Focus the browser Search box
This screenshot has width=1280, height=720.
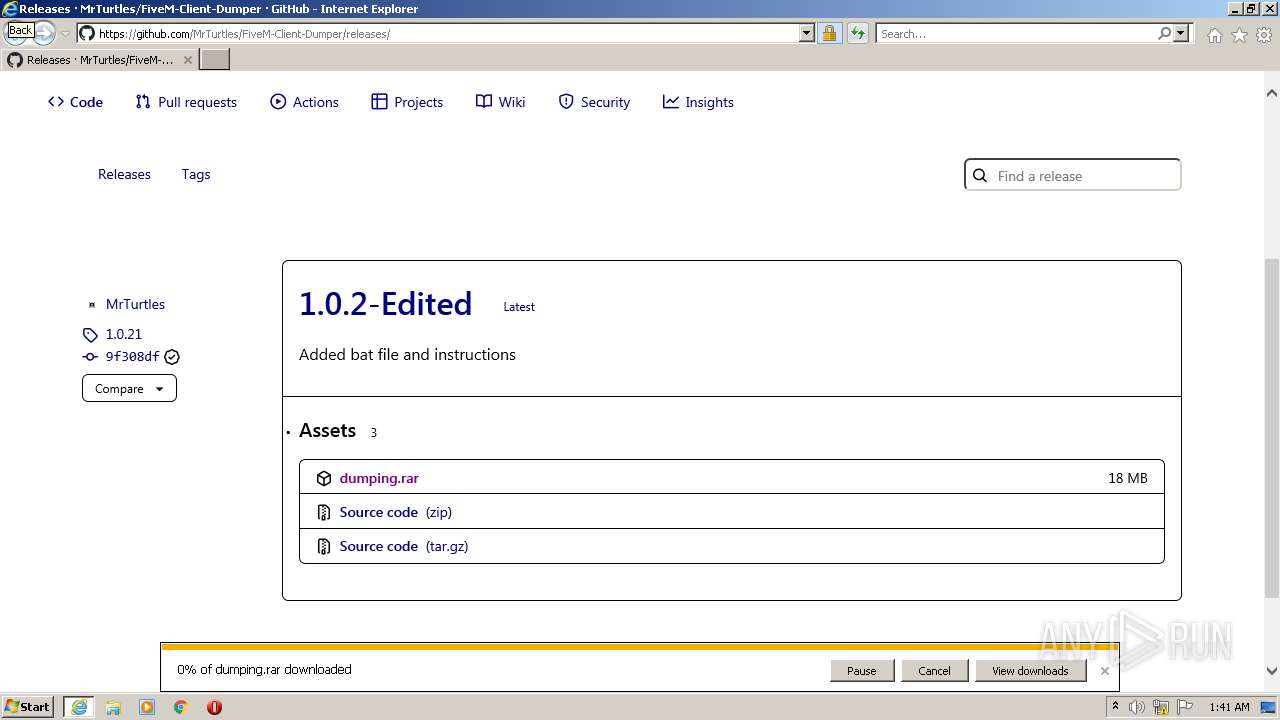[1014, 33]
